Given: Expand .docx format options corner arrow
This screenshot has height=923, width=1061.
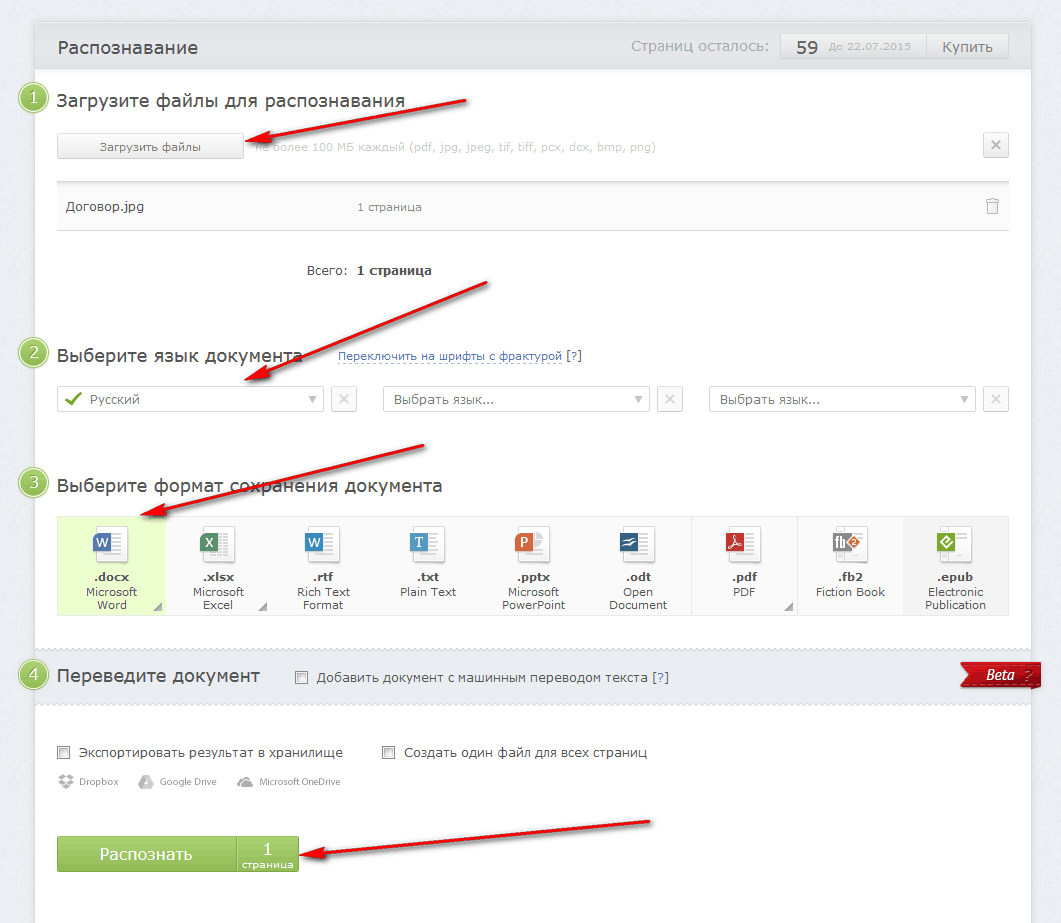Looking at the screenshot, I should pyautogui.click(x=158, y=607).
